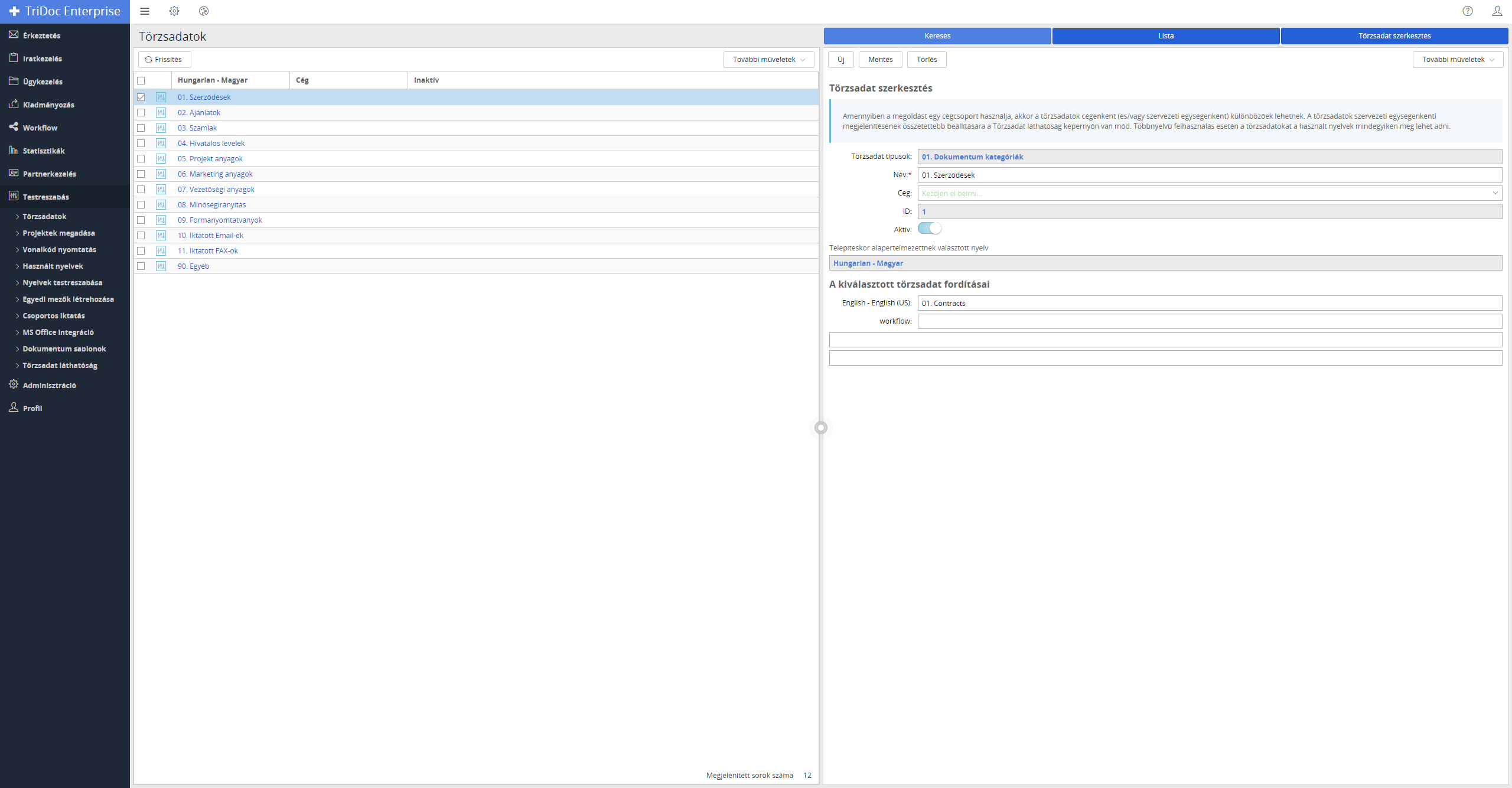Check the box for 03. Szamlak

click(x=141, y=128)
